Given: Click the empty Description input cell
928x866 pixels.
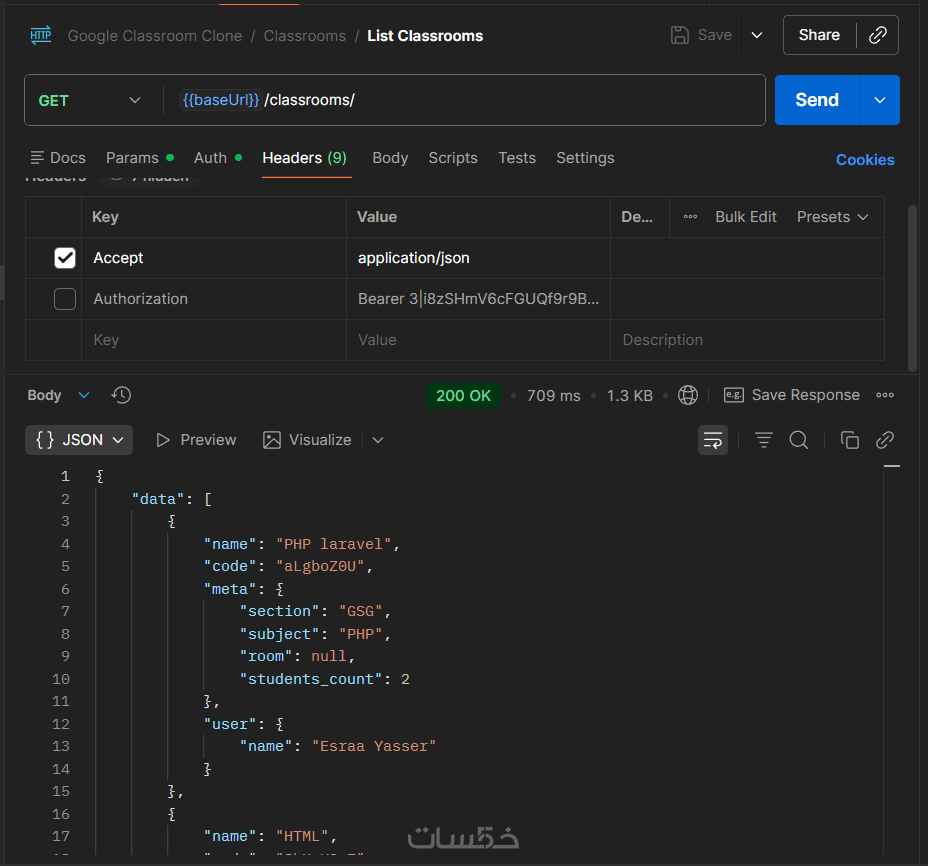Looking at the screenshot, I should pos(747,340).
